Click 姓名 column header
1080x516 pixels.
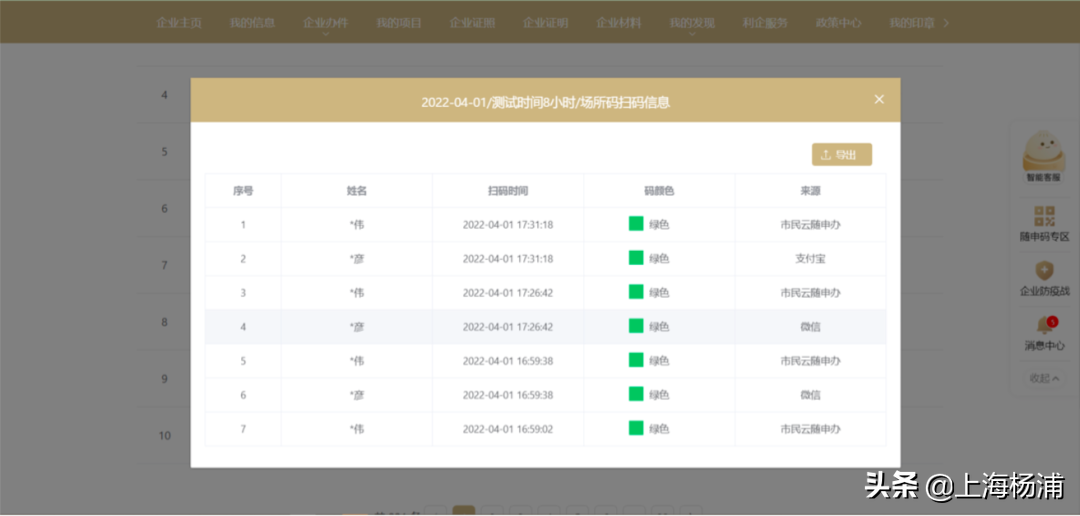pos(357,191)
